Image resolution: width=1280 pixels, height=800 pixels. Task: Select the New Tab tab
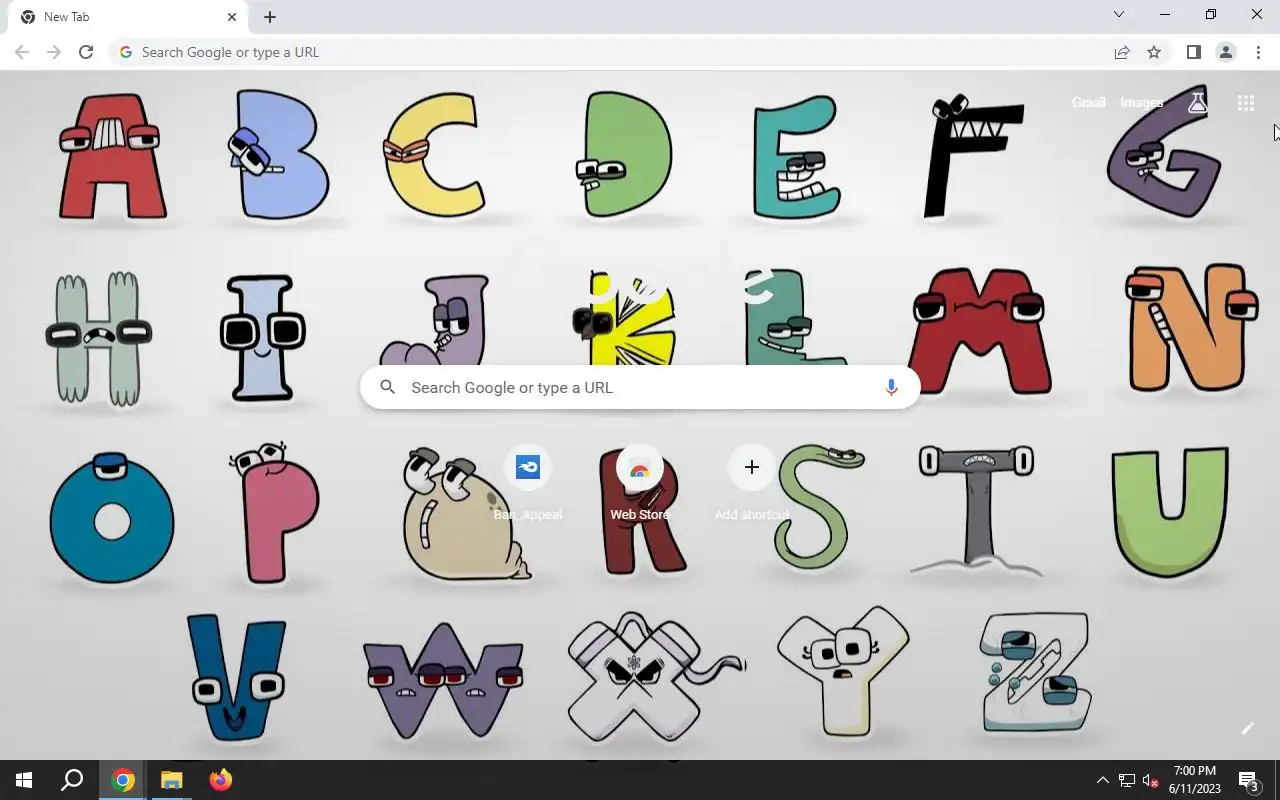[128, 17]
